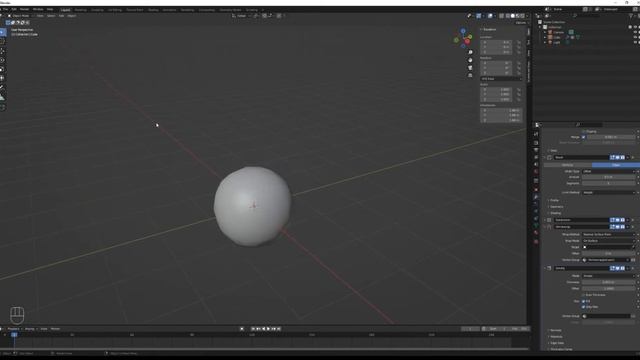Select the Measure tool
This screenshot has height=360, width=640.
click(x=2, y=97)
